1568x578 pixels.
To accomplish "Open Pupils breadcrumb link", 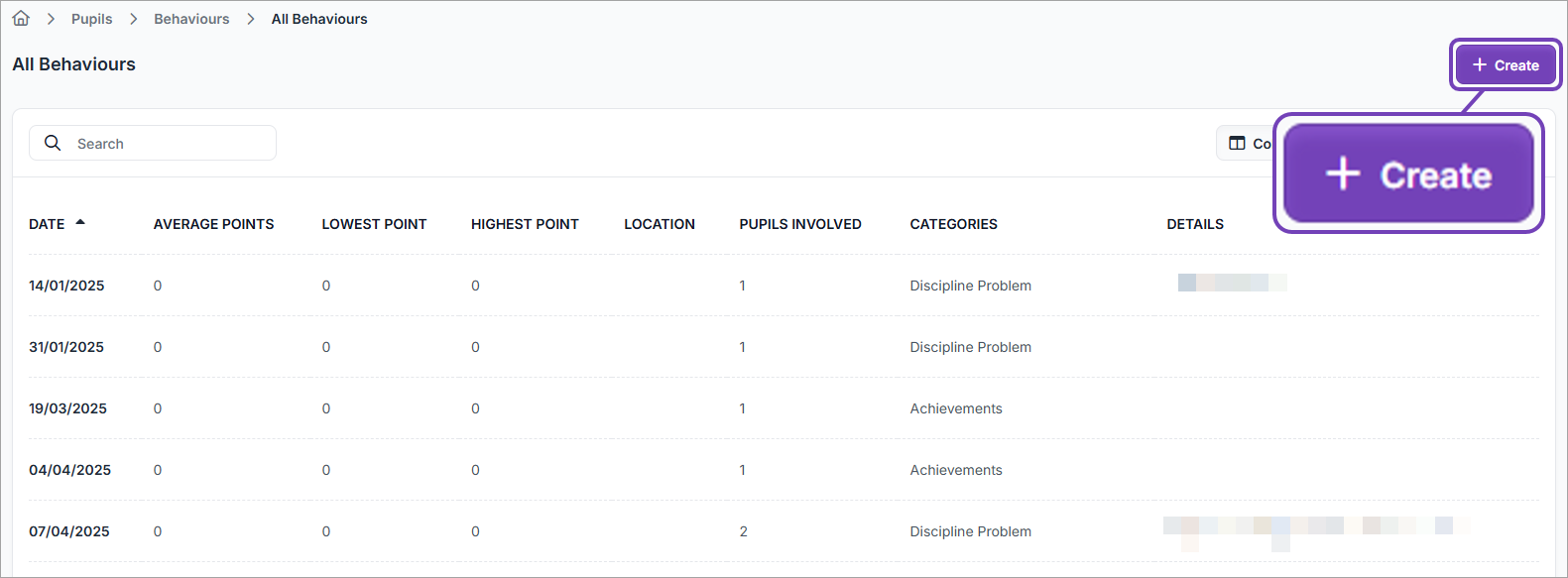I will click(x=91, y=19).
